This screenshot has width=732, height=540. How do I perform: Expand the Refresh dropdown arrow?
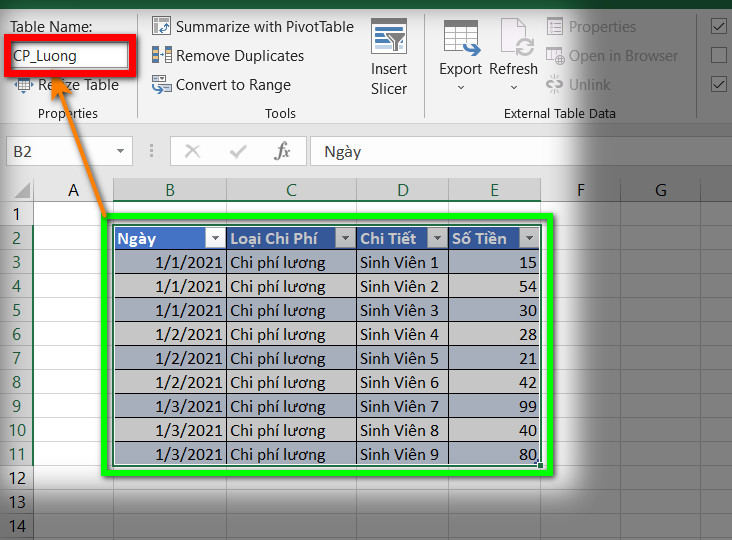[x=514, y=87]
